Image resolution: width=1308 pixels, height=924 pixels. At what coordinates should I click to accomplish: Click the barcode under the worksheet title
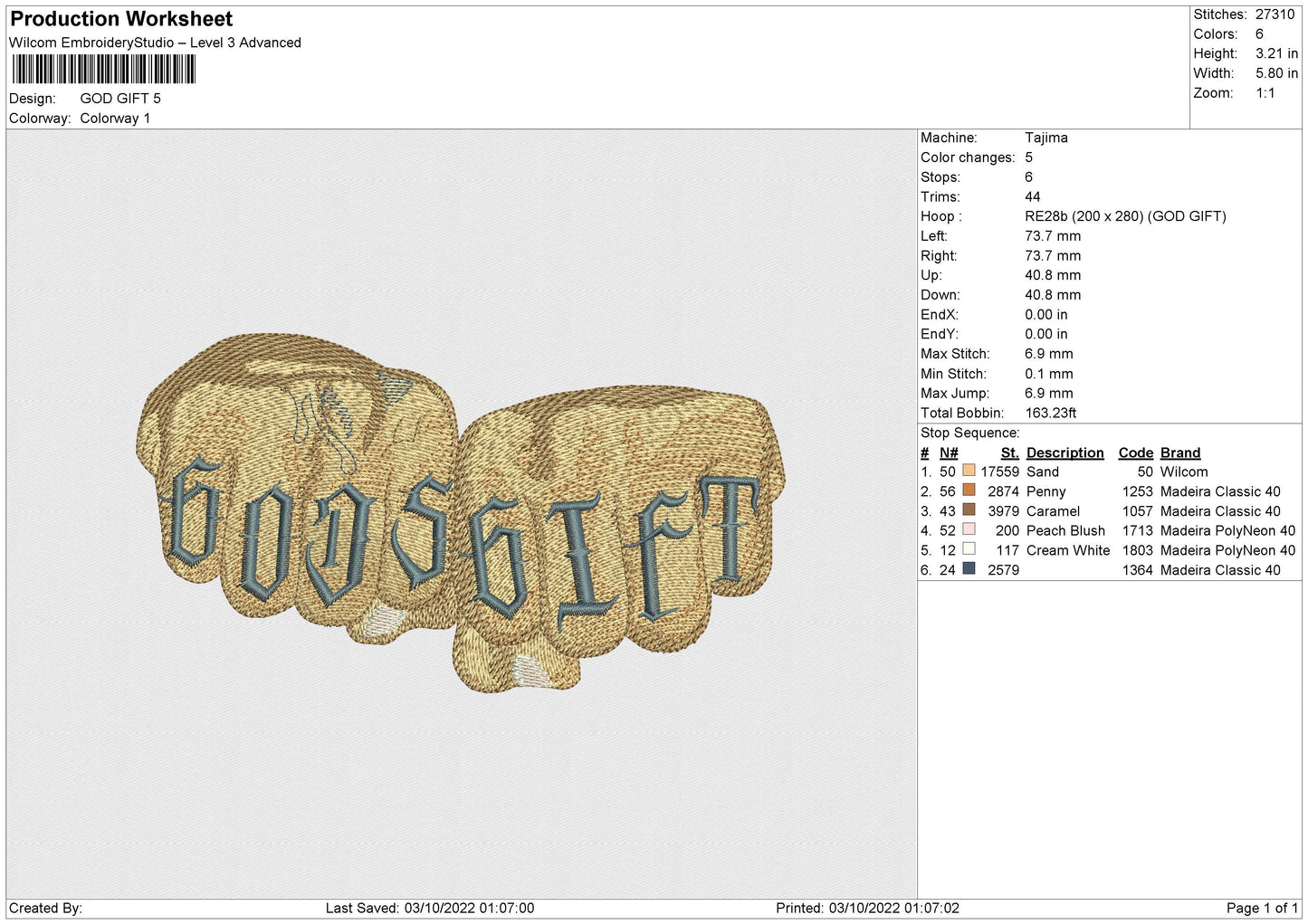tap(103, 70)
